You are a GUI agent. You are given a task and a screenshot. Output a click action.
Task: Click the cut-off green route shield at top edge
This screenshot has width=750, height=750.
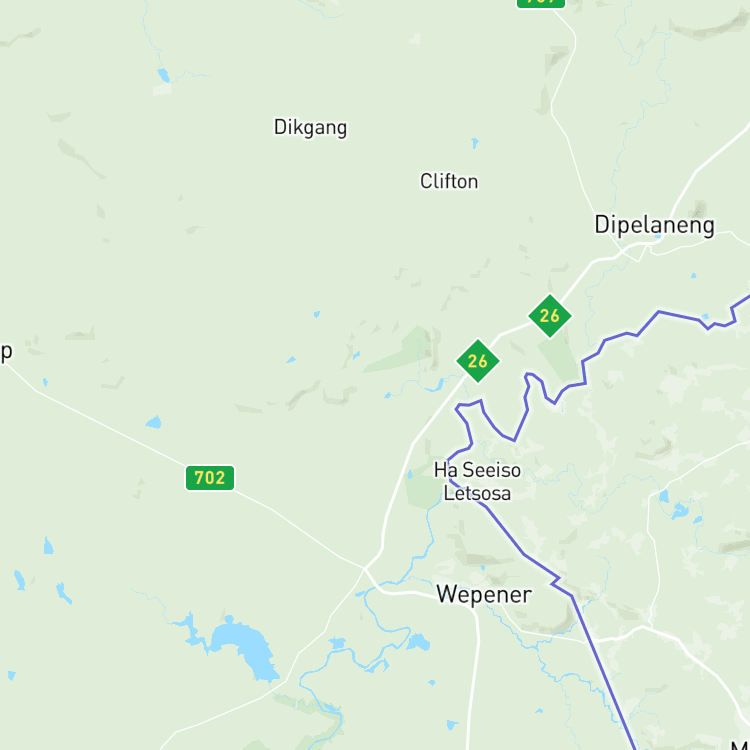pos(541,3)
